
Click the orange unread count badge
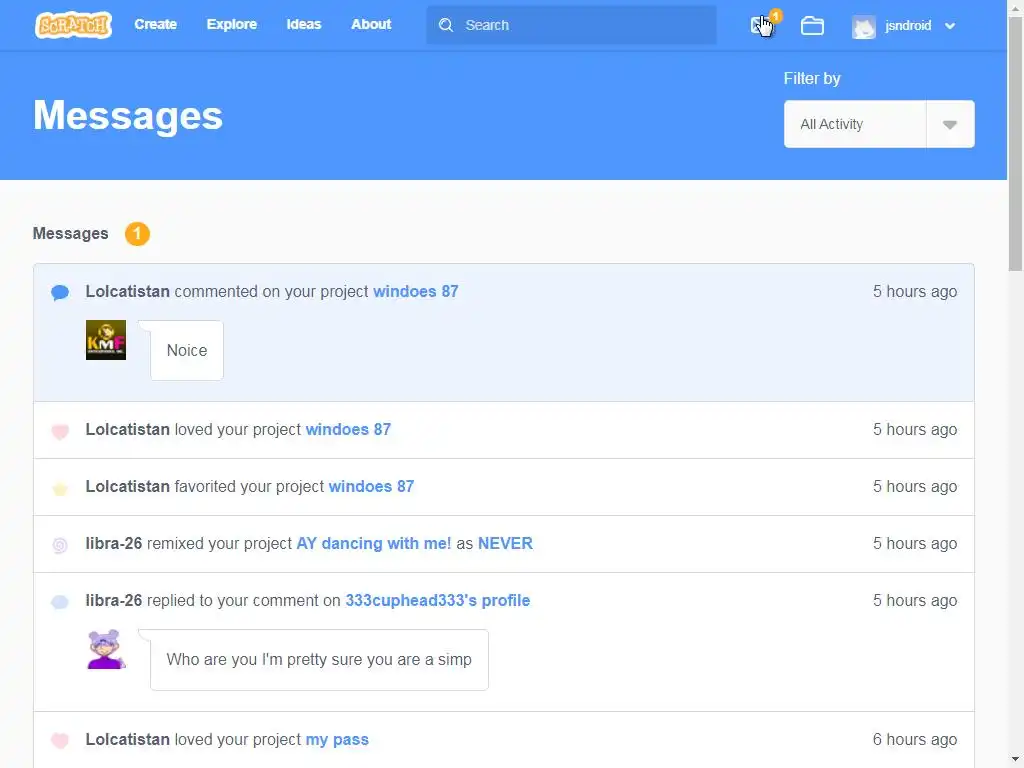click(137, 233)
